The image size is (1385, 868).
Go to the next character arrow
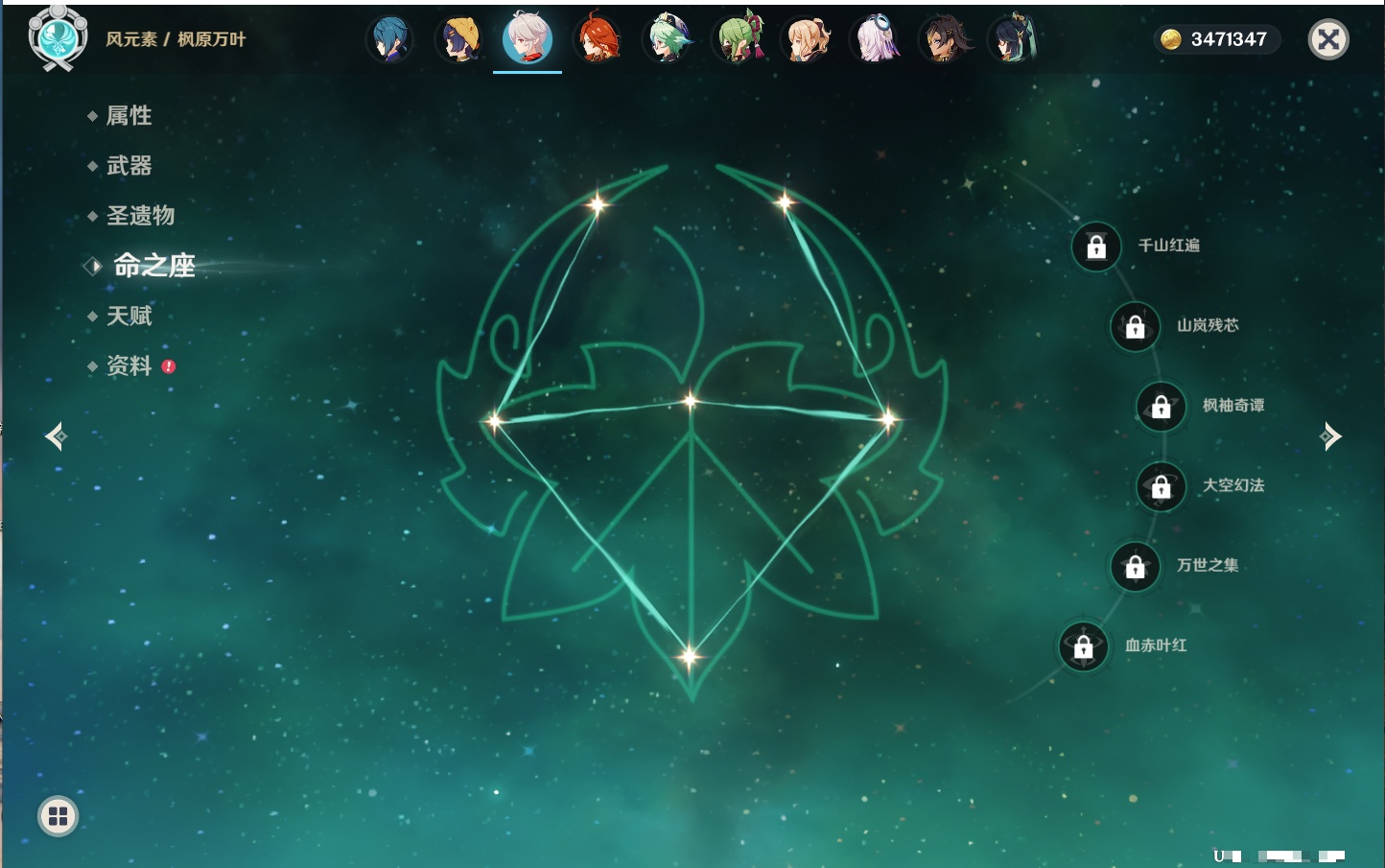tap(1330, 436)
